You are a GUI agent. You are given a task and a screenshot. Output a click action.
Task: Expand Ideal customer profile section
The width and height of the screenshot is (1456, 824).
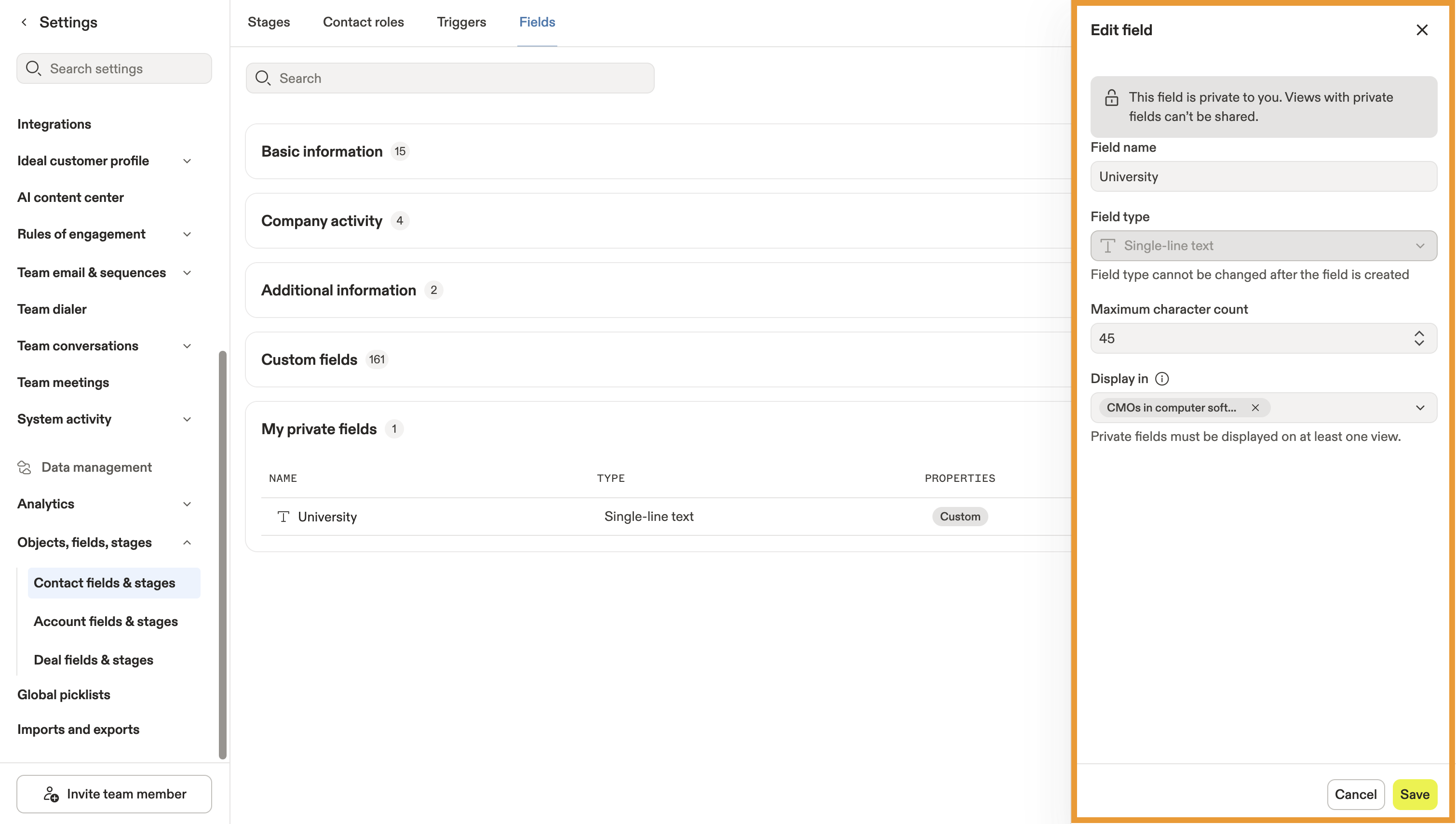(x=187, y=161)
